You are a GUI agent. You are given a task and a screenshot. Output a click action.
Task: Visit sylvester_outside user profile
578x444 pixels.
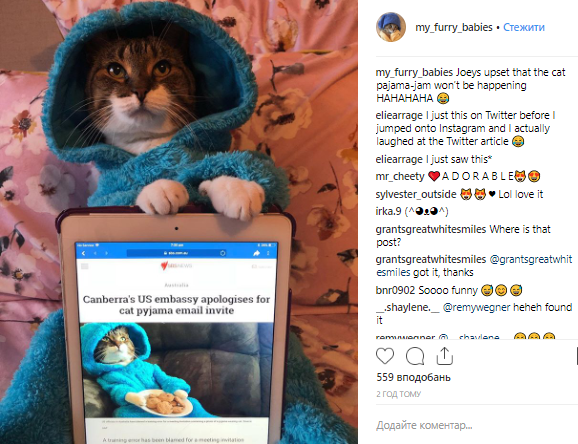[x=416, y=194]
